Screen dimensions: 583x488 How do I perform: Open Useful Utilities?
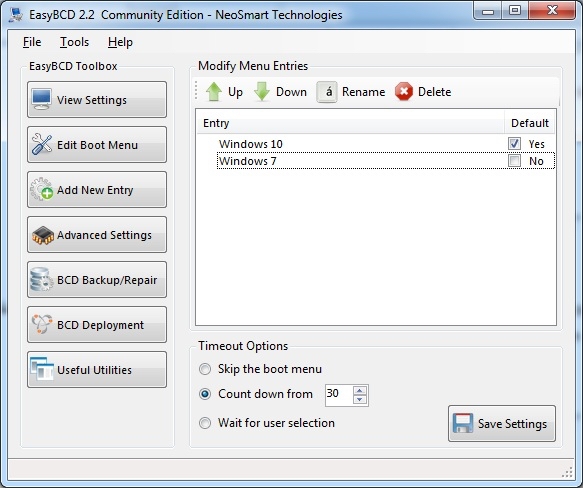pyautogui.click(x=97, y=370)
